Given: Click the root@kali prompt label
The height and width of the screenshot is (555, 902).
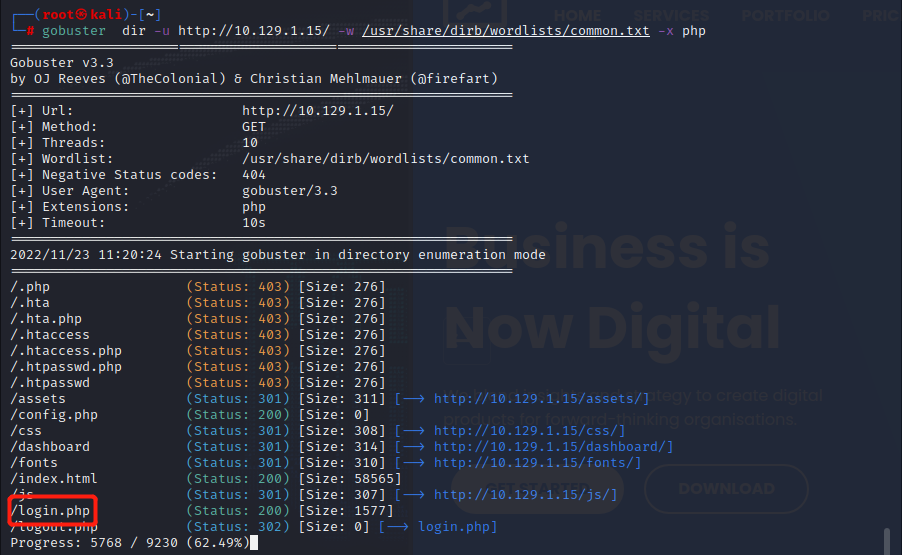Looking at the screenshot, I should (x=82, y=14).
